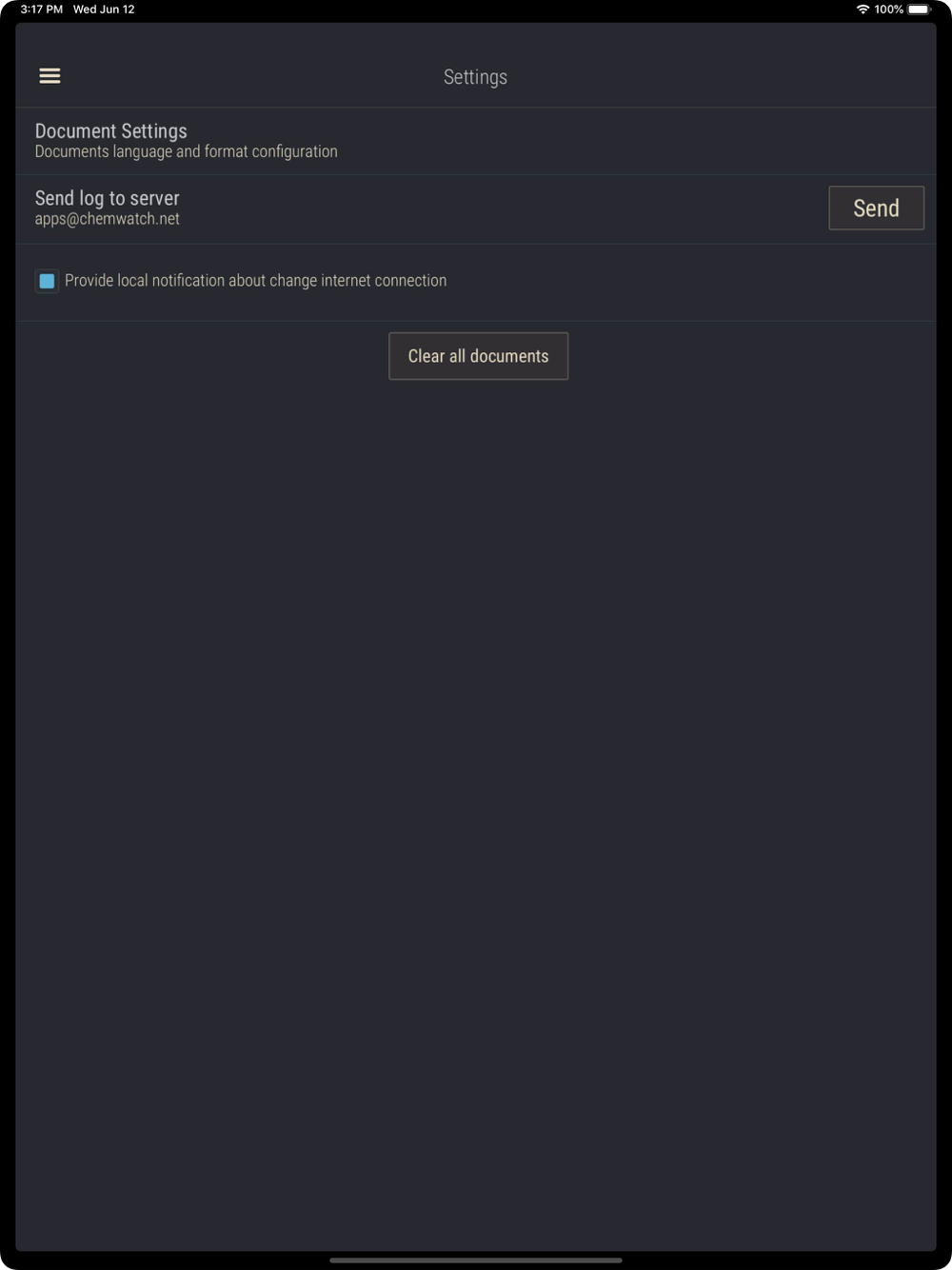Tap the apps@chemwatch.net email address

tap(108, 219)
